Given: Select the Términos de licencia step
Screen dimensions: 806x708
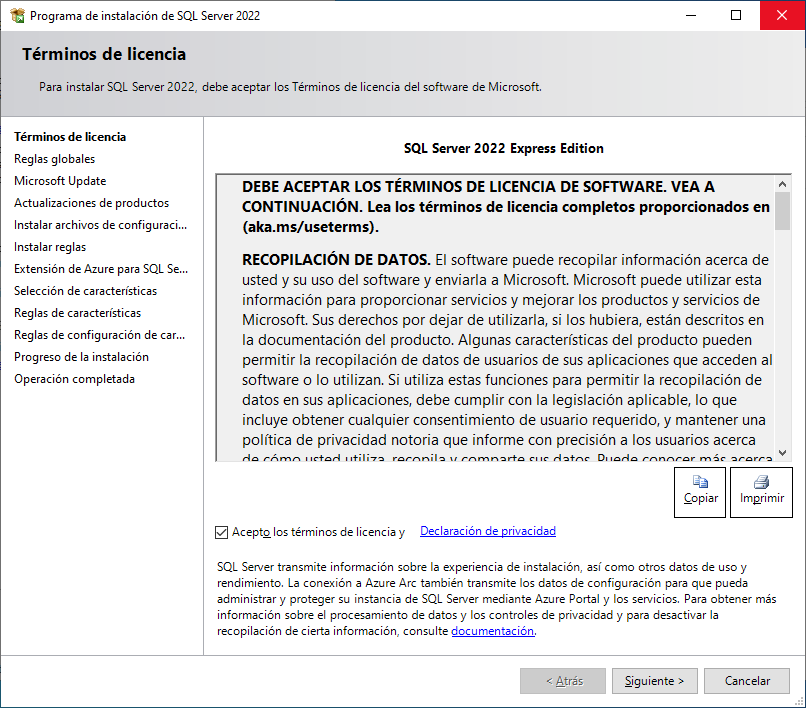Looking at the screenshot, I should pos(70,137).
